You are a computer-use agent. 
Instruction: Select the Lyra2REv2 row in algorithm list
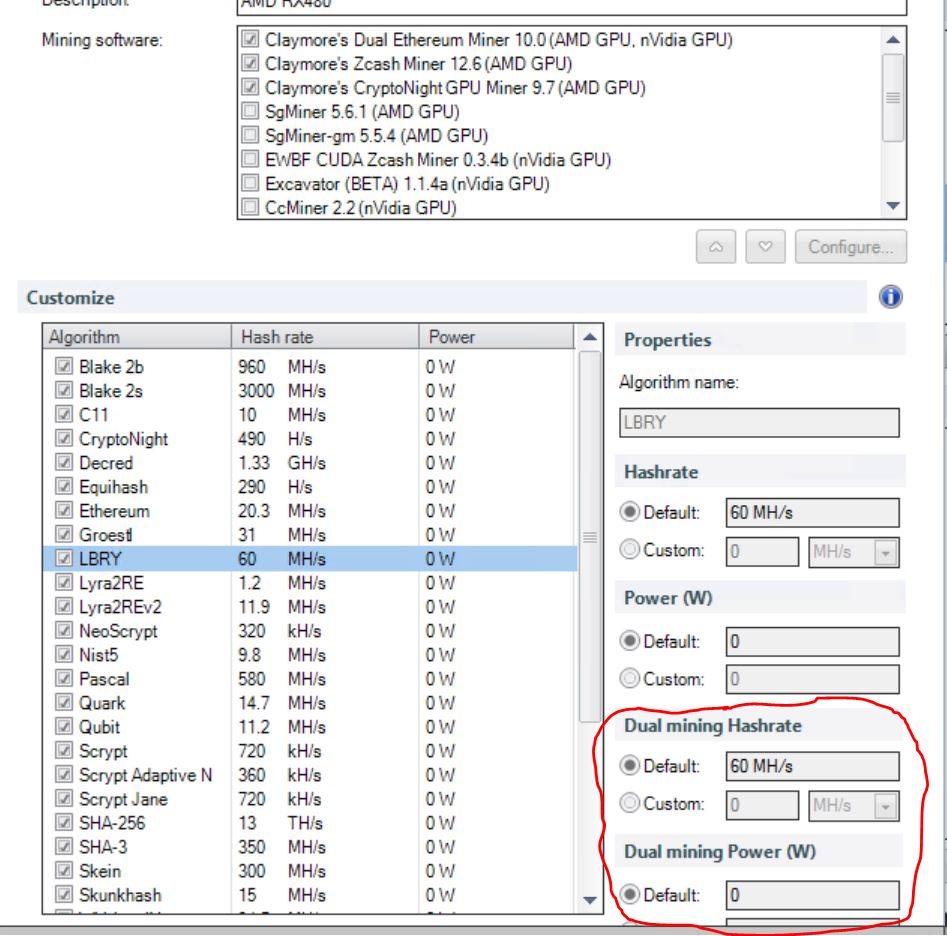tap(310, 606)
